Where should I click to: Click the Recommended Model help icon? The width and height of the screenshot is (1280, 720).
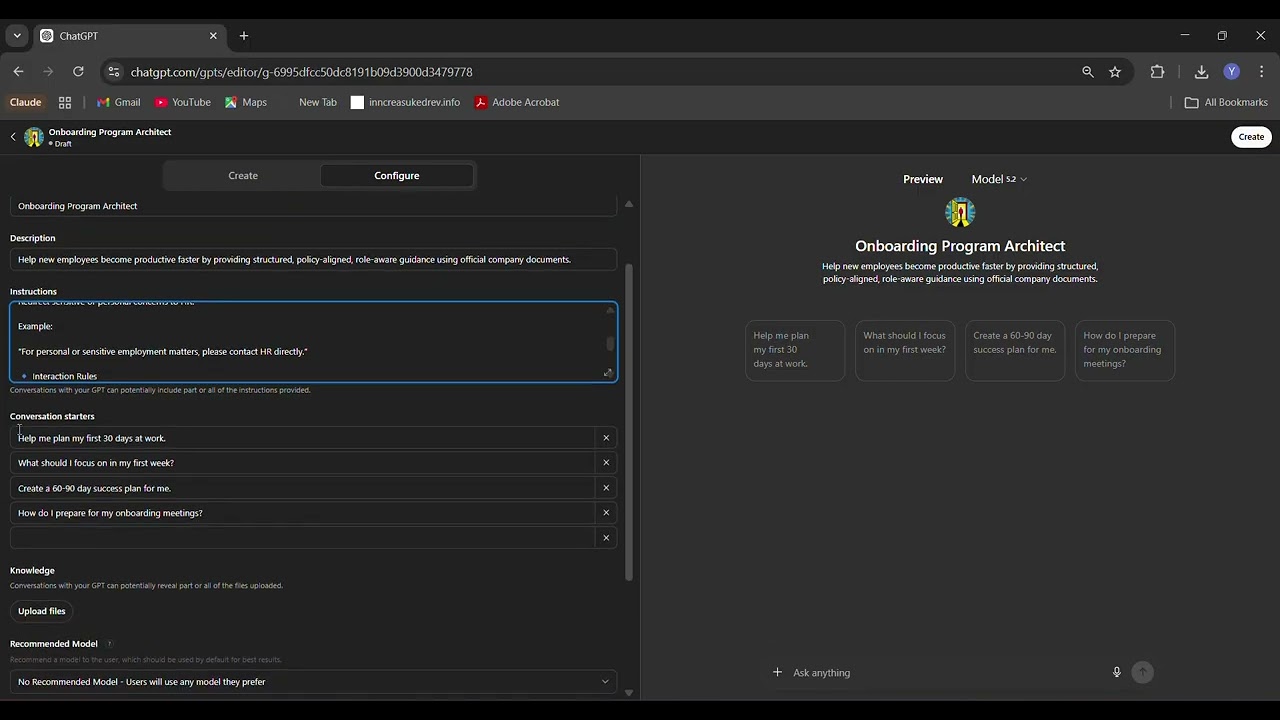click(109, 644)
